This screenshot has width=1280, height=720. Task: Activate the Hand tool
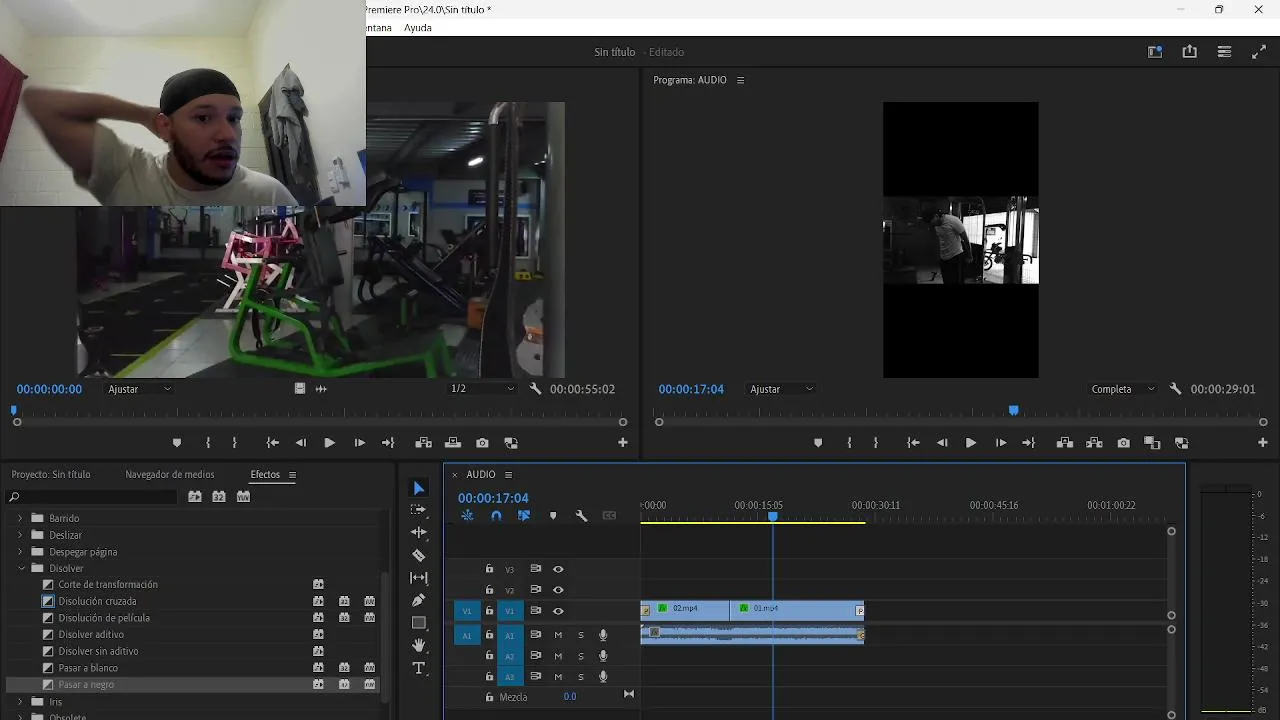419,645
